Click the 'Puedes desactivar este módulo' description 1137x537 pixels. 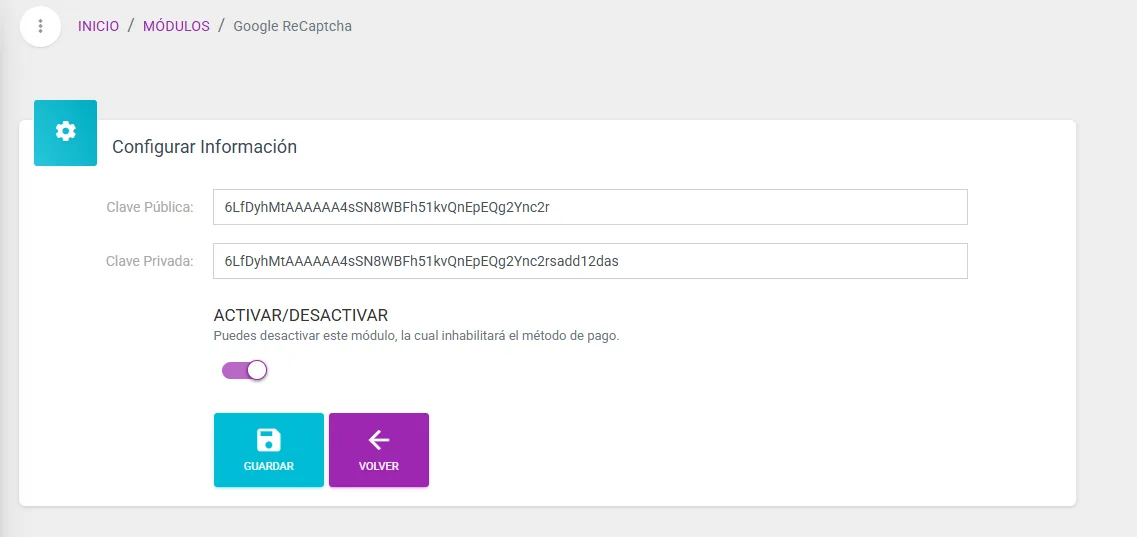(x=417, y=336)
